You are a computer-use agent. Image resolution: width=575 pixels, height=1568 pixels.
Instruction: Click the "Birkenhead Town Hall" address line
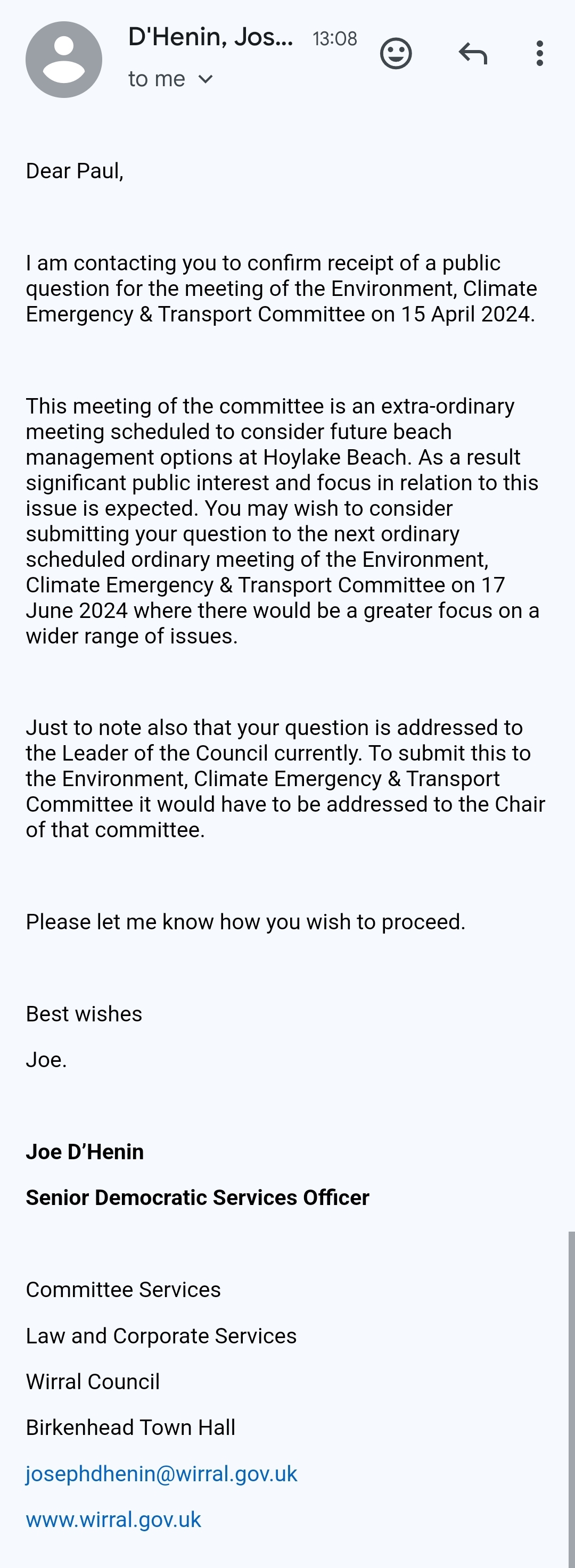(x=130, y=1427)
